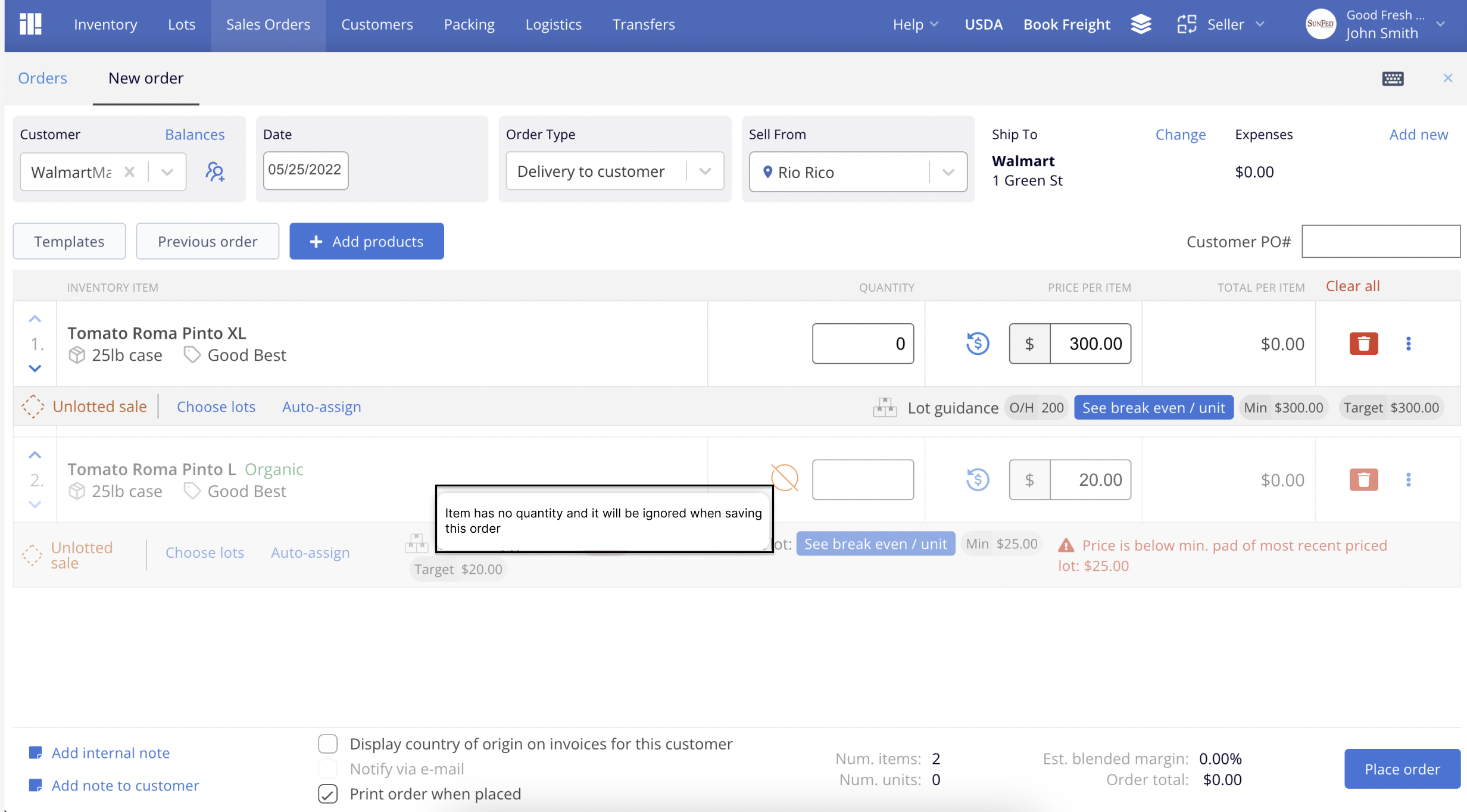Viewport: 1467px width, 812px height.
Task: Navigate to Customers
Action: (x=377, y=24)
